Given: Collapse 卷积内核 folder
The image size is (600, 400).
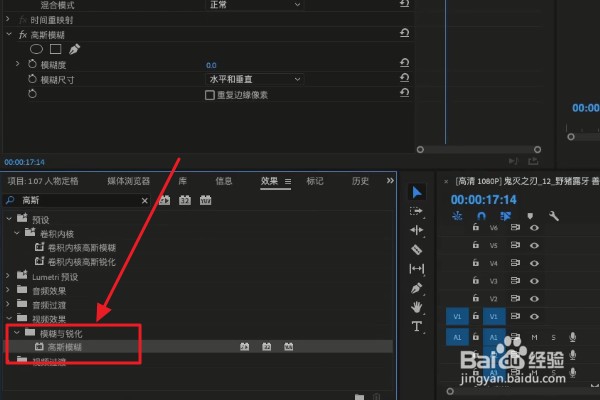Looking at the screenshot, I should (17, 233).
